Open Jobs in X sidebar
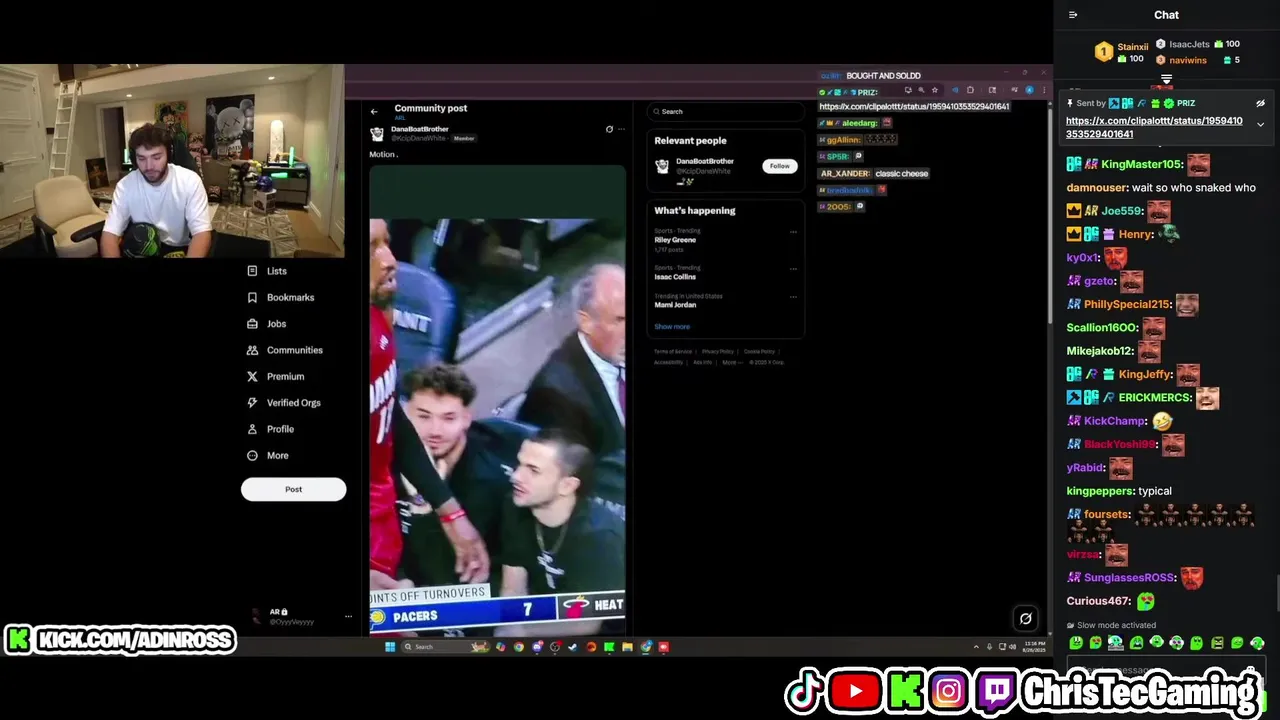Viewport: 1280px width, 720px height. click(267, 324)
